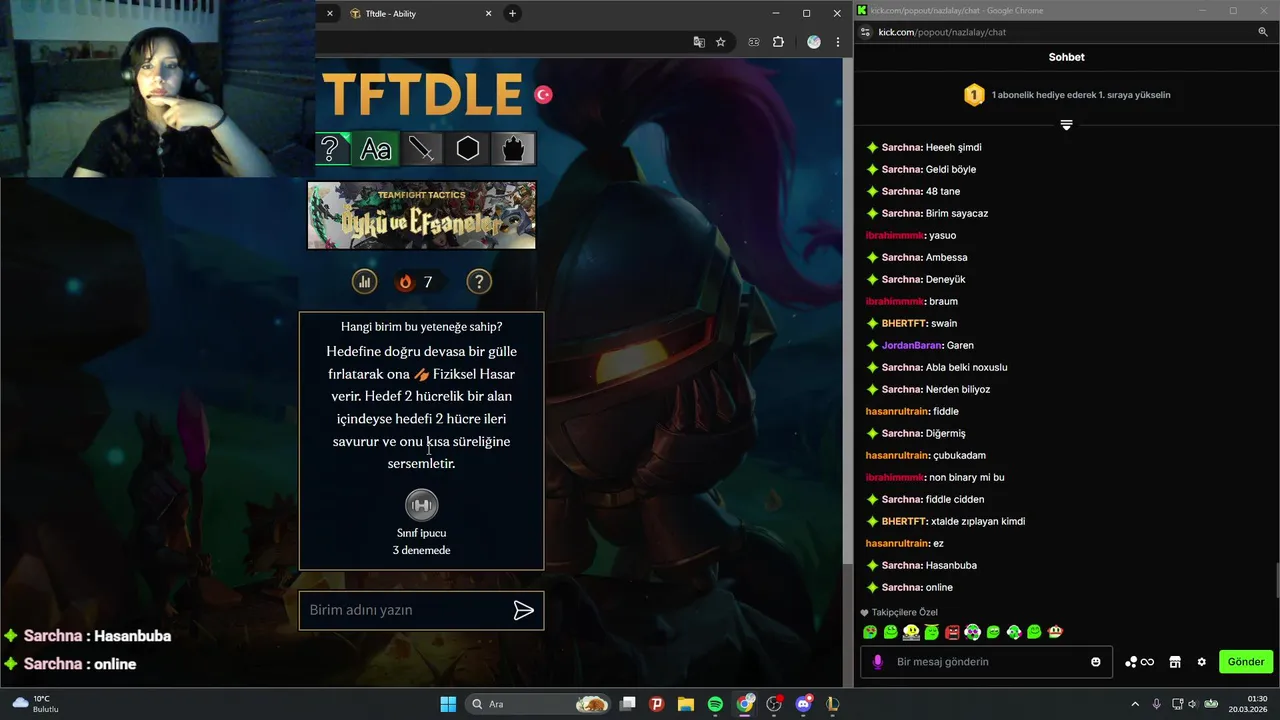This screenshot has height=720, width=1280.
Task: Click the first heart-eyes follower emote
Action: (870, 632)
